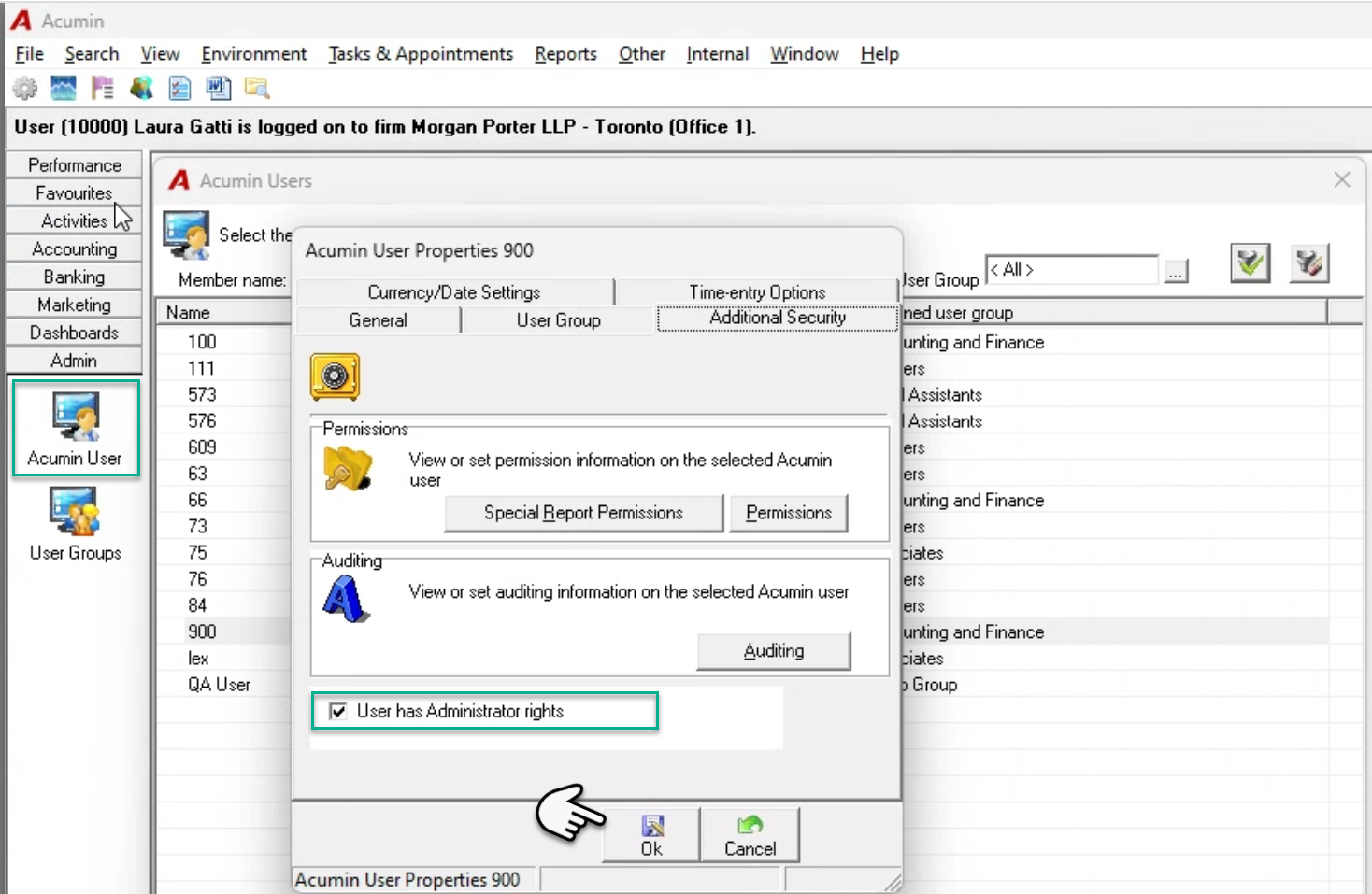Viewport: 1372px width, 894px height.
Task: Select the QA User row
Action: pyautogui.click(x=219, y=685)
